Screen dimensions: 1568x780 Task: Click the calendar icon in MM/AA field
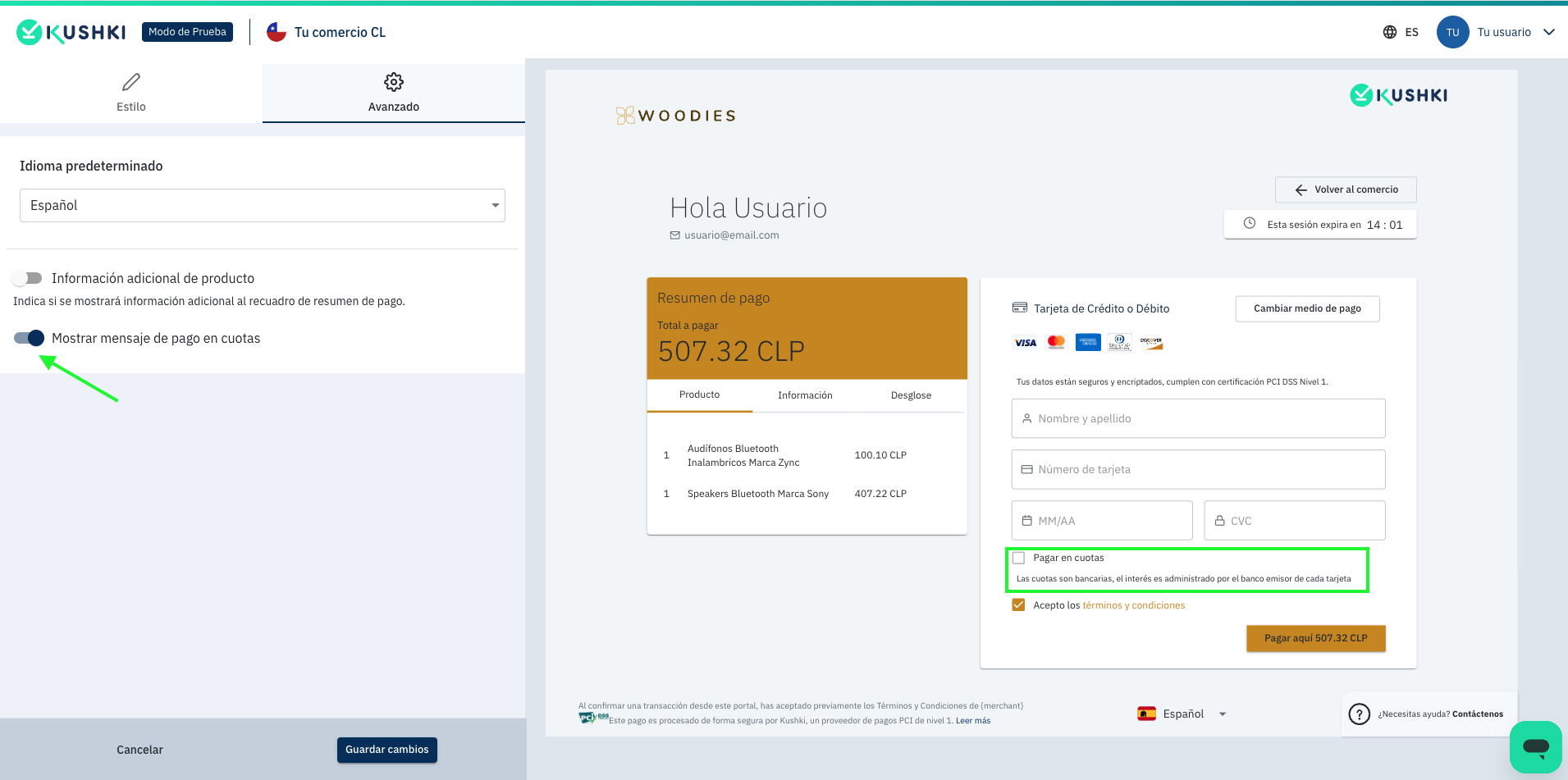coord(1026,521)
